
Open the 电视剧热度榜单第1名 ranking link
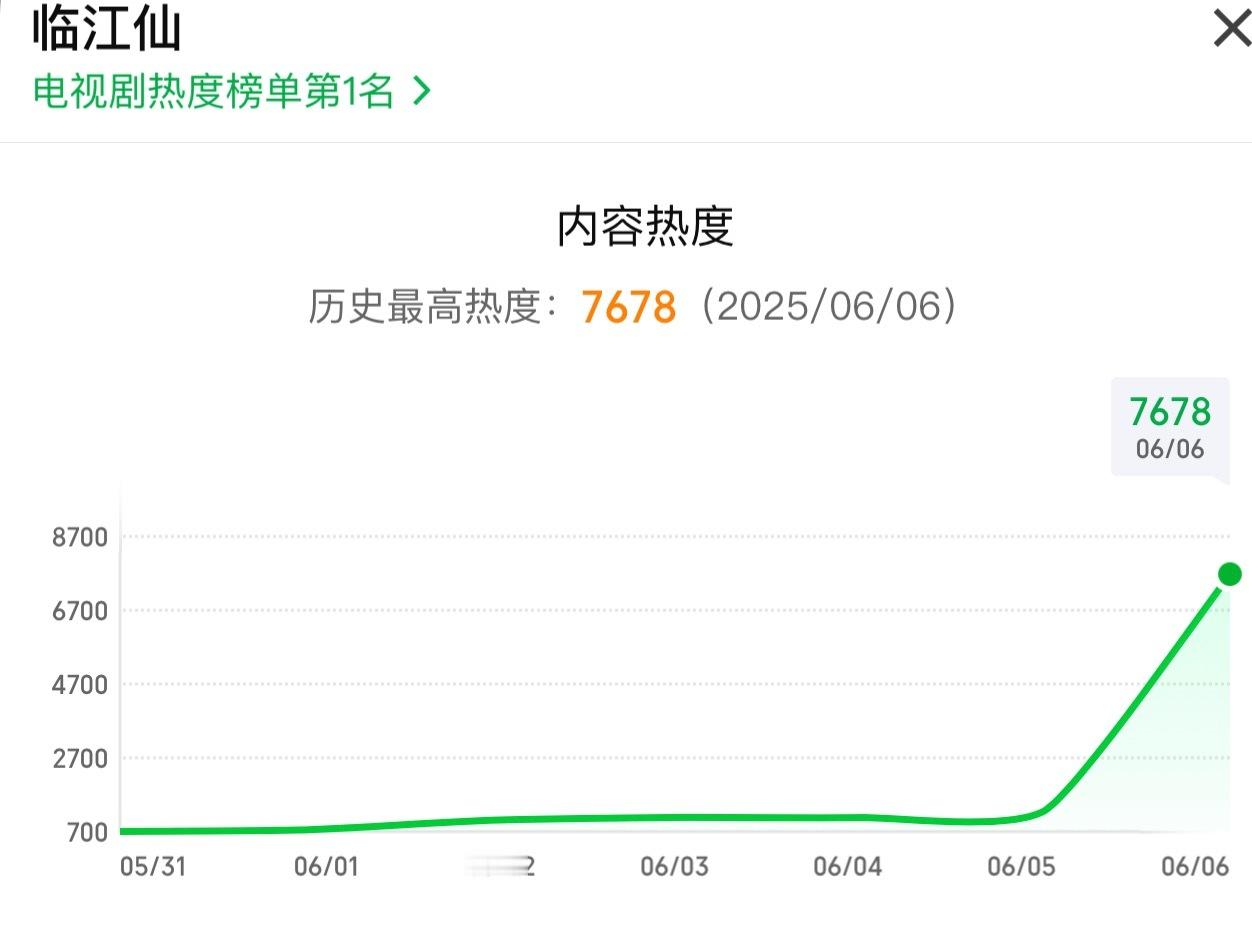pyautogui.click(x=213, y=92)
